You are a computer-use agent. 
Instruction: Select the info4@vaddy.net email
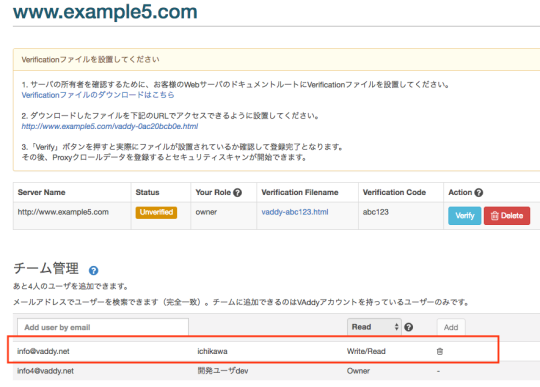tap(45, 371)
